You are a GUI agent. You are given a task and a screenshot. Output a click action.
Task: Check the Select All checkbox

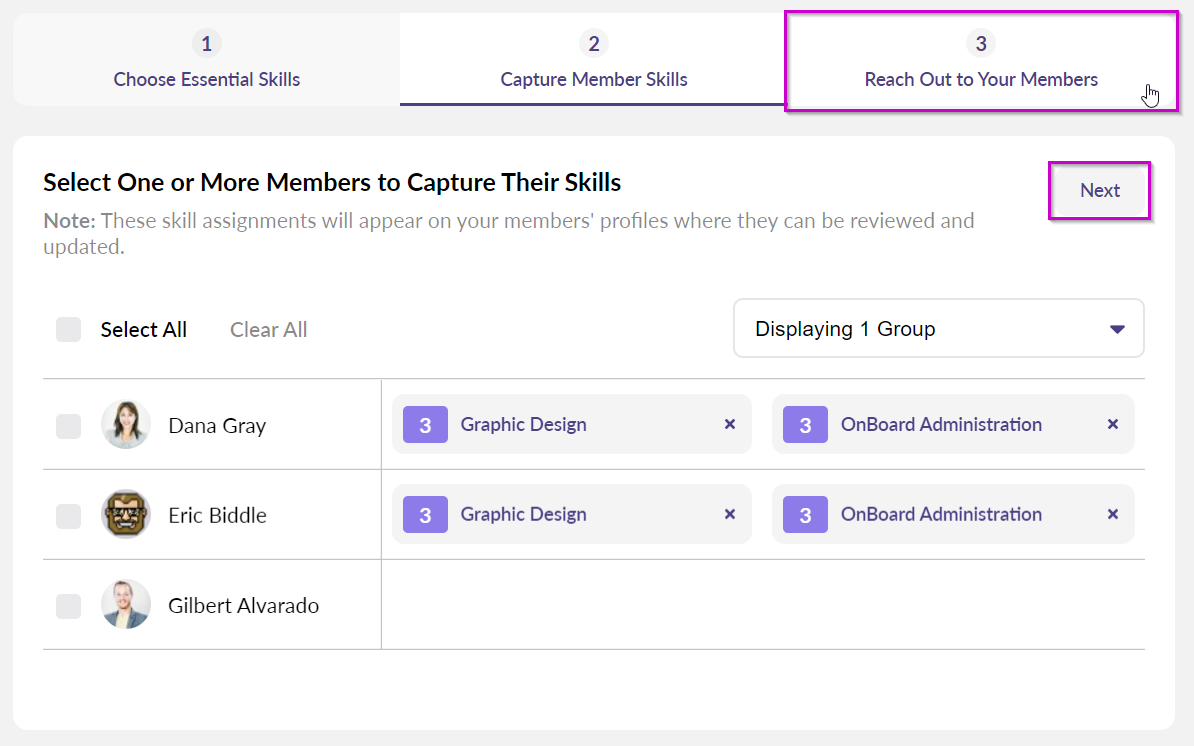[x=68, y=330]
